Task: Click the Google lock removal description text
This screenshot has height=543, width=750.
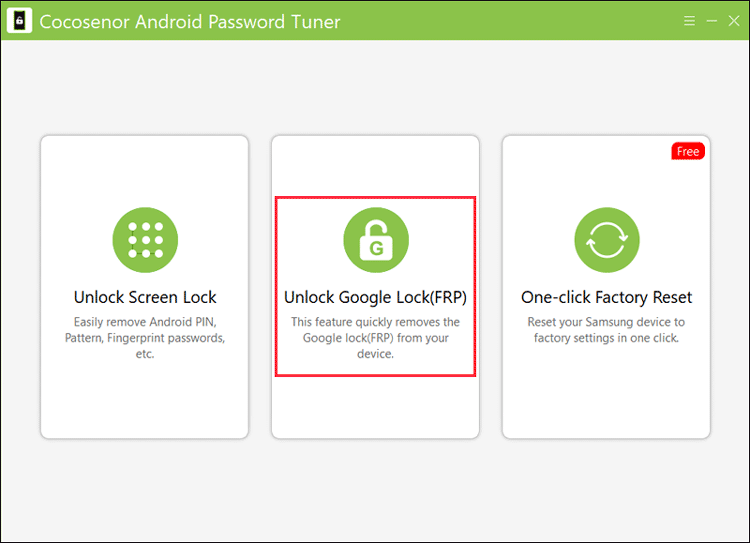Action: click(x=375, y=338)
